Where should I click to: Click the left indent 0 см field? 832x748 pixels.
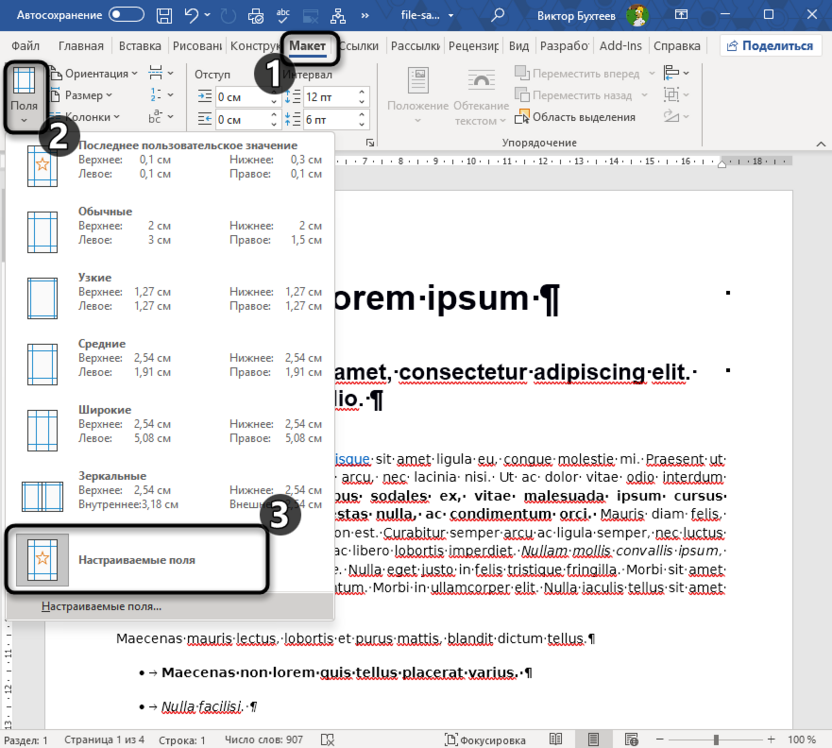(242, 97)
